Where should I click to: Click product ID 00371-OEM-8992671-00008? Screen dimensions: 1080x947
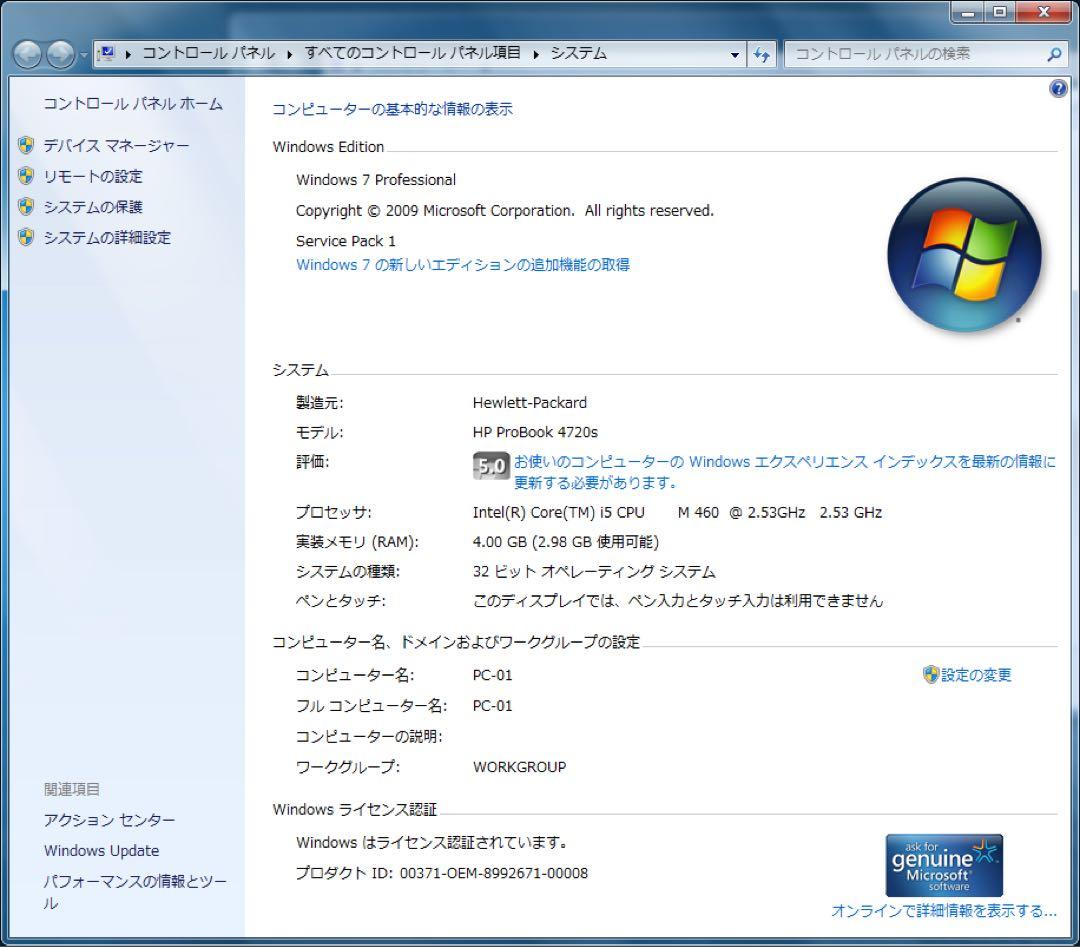click(494, 873)
